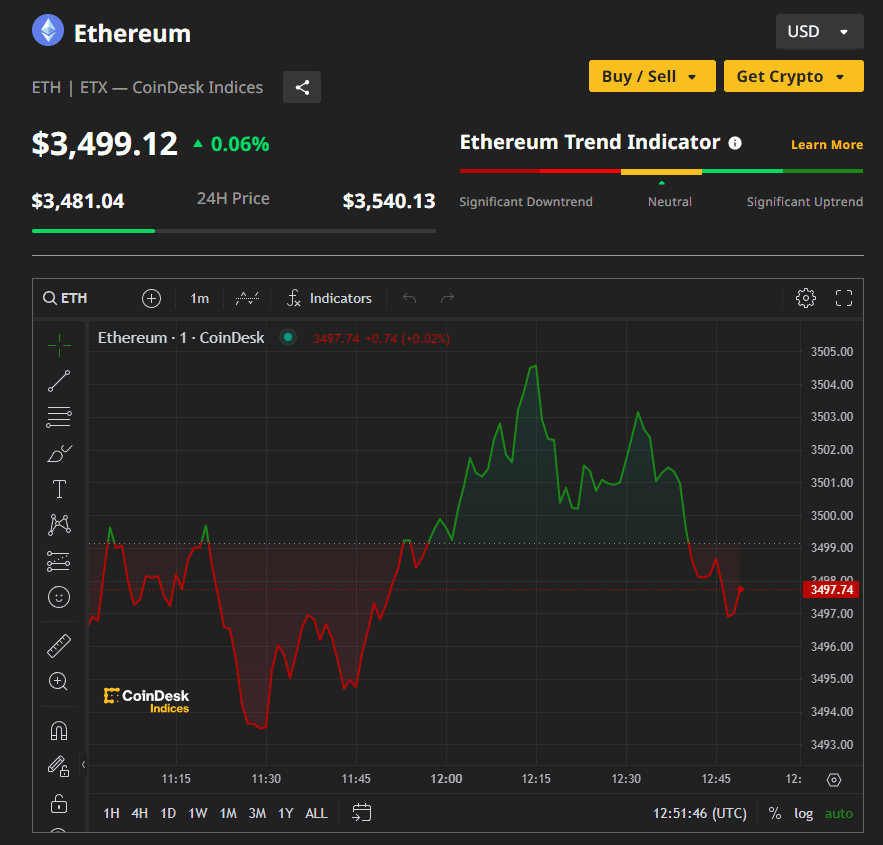Open the 1m interval dropdown

click(199, 298)
